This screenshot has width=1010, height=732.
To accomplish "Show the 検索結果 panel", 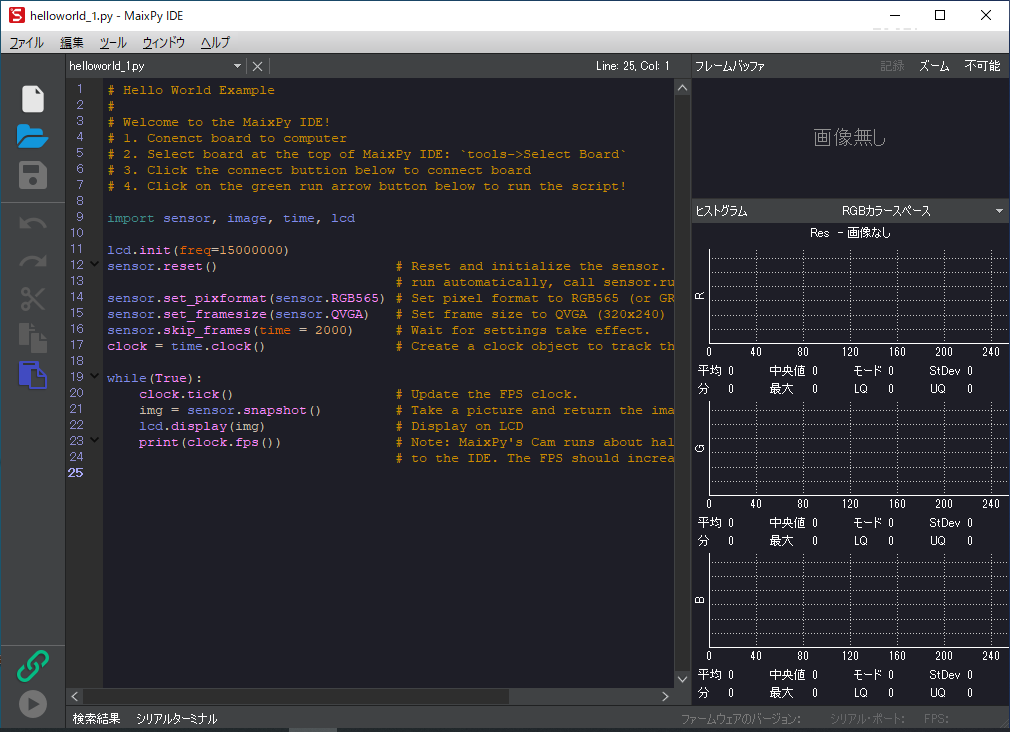I will 97,718.
